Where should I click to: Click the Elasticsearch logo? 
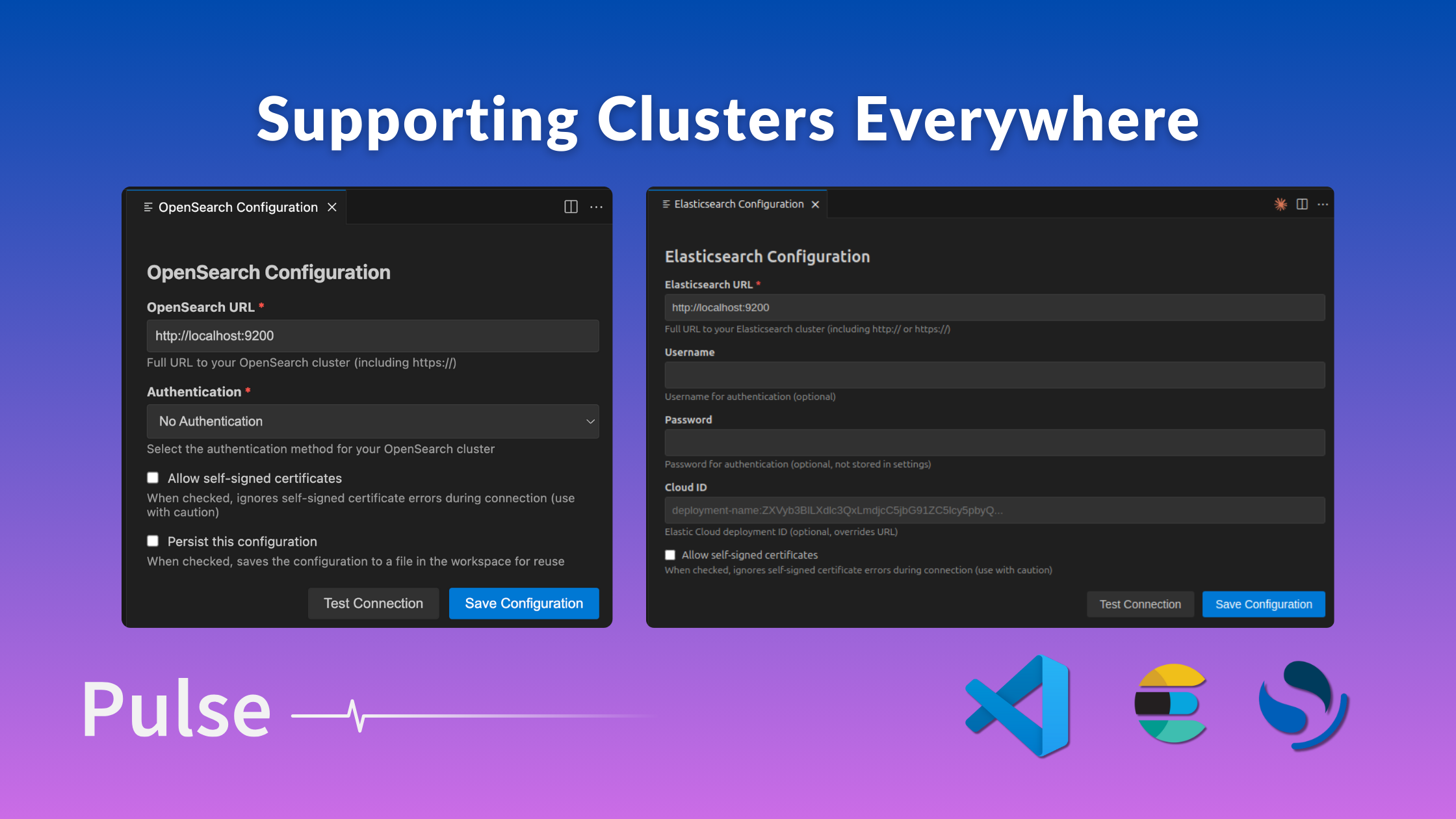1171,704
